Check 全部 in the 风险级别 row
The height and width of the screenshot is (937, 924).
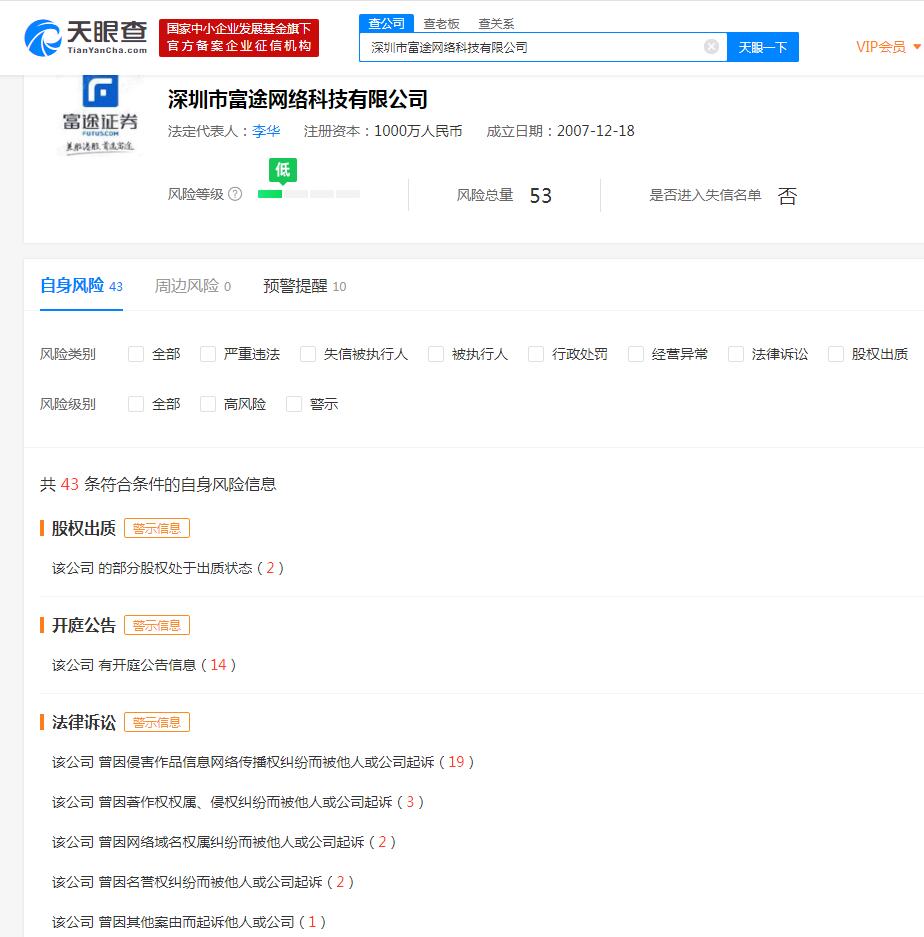(136, 404)
